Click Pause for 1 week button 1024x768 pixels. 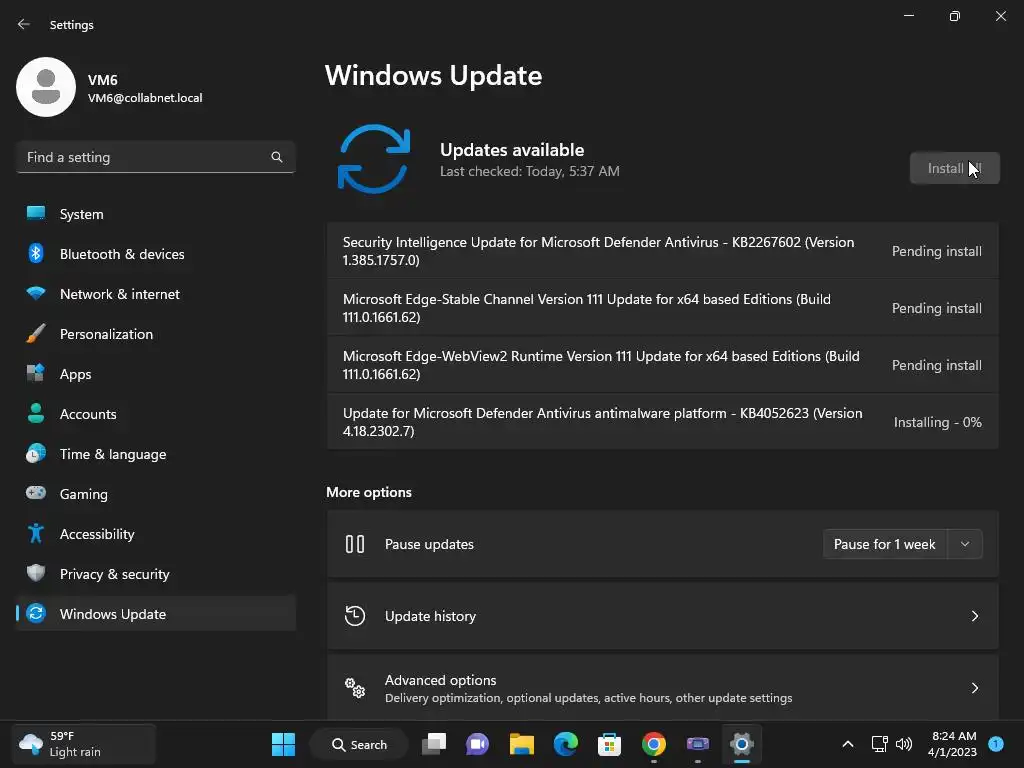pos(884,544)
